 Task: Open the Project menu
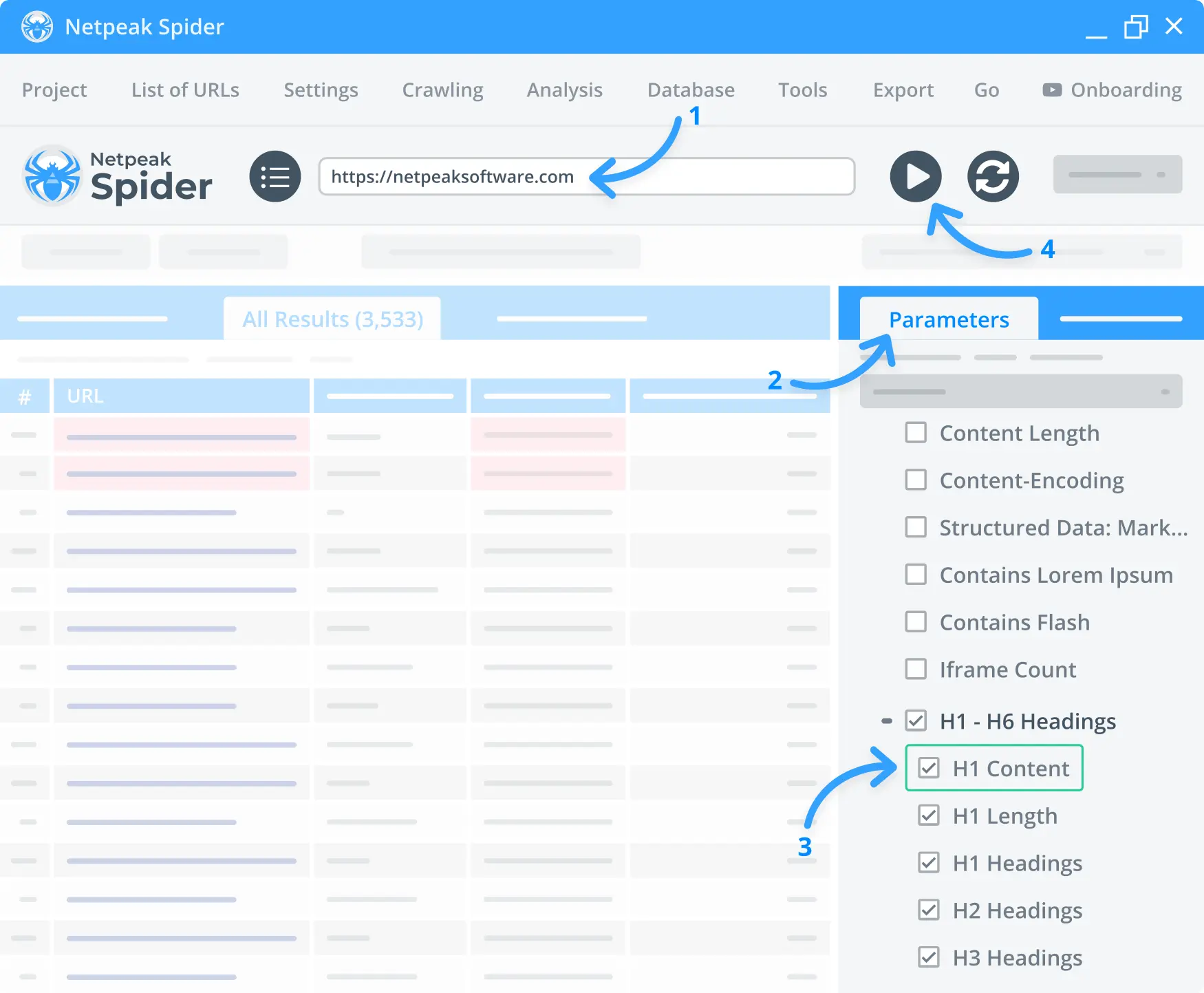click(x=54, y=90)
